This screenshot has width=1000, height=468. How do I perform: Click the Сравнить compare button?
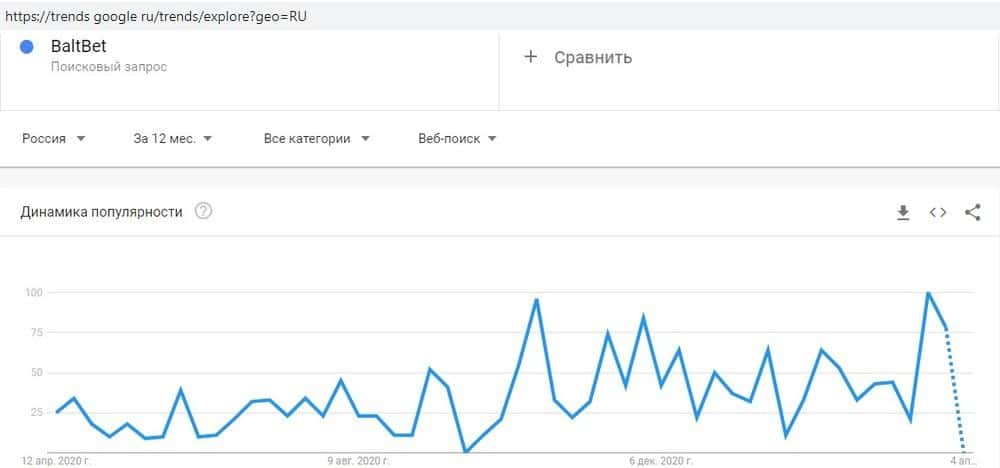click(592, 57)
